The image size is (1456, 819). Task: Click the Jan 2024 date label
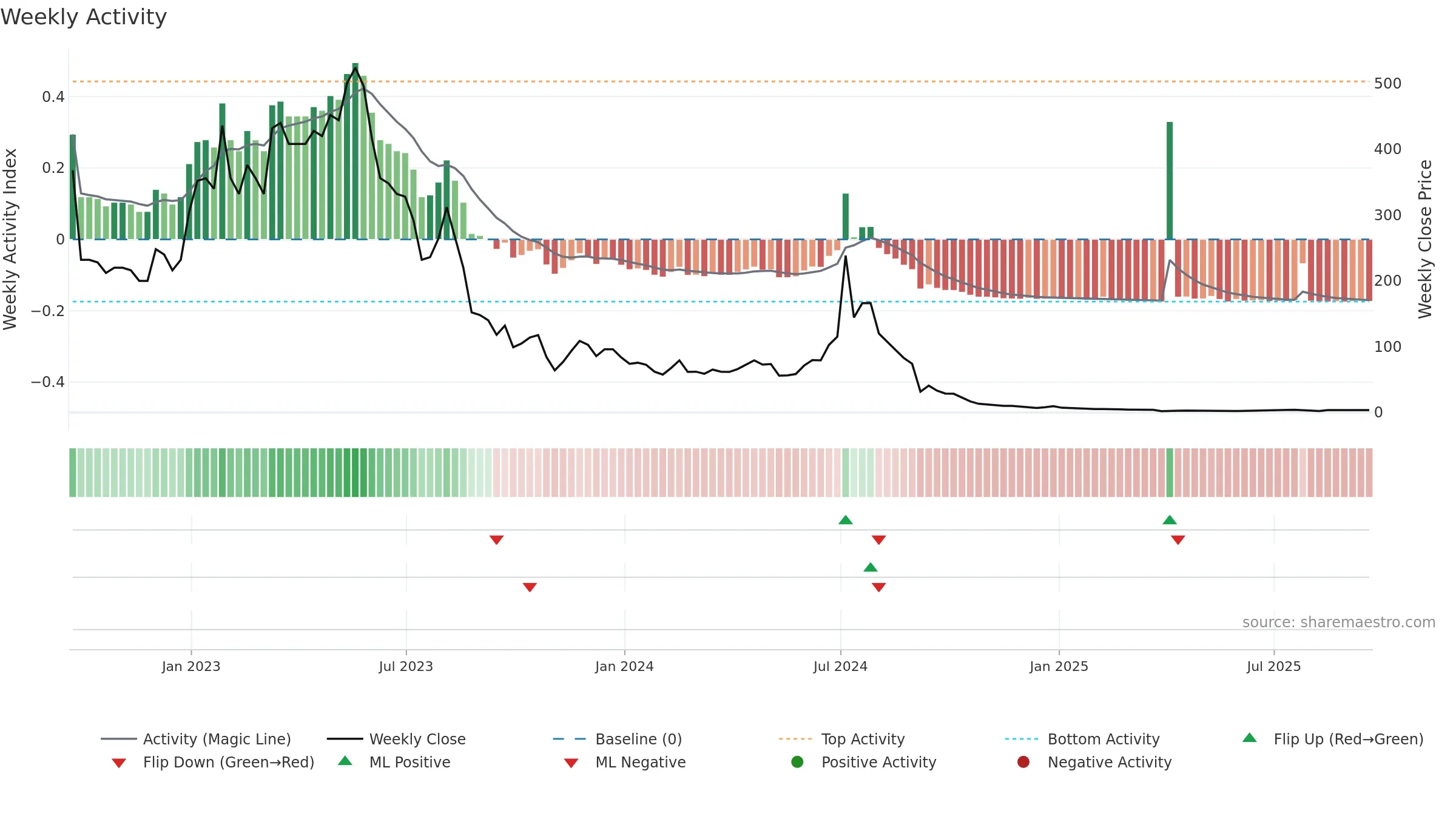[x=624, y=666]
